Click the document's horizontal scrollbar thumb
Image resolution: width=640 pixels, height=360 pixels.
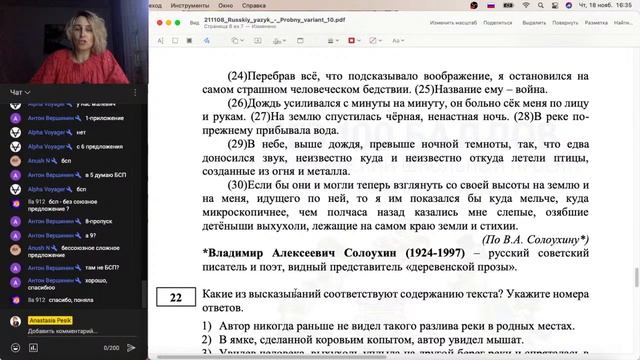pos(271,357)
